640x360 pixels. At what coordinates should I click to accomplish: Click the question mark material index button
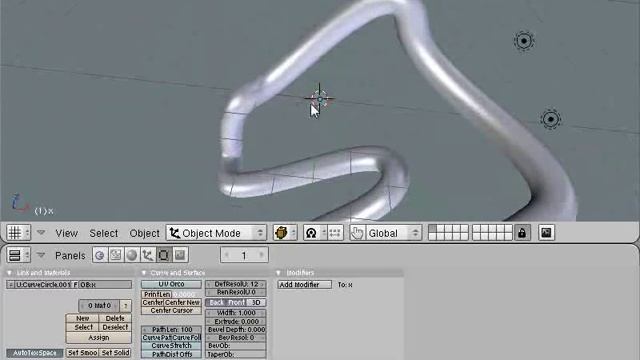point(125,305)
